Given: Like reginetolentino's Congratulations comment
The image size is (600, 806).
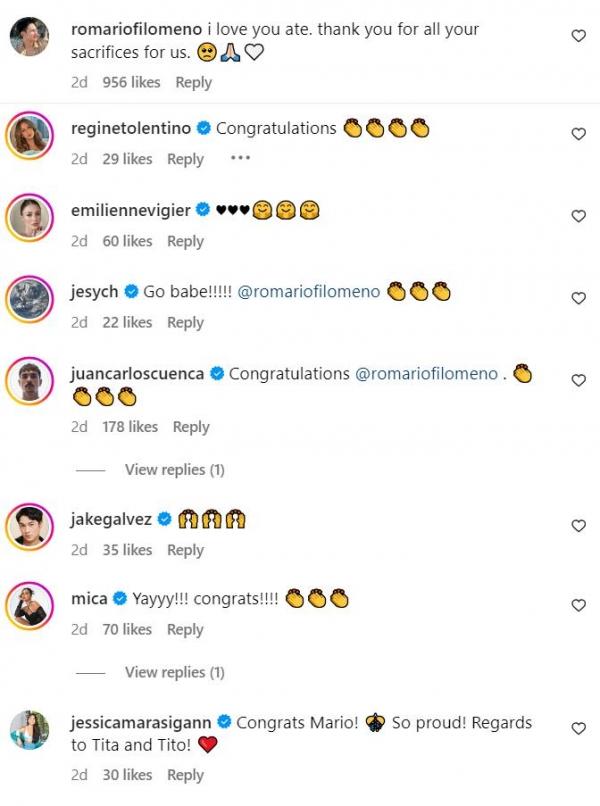Looking at the screenshot, I should (577, 134).
